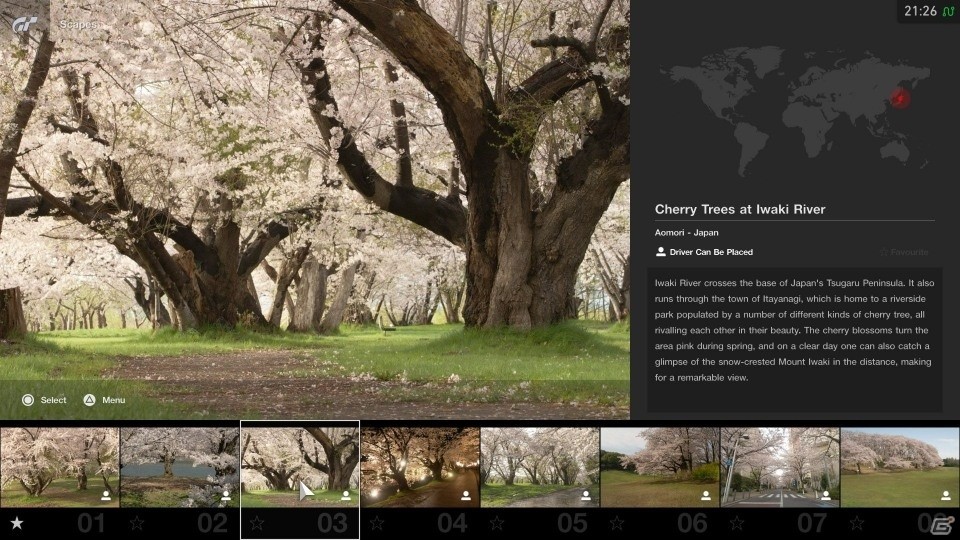Select thumbnail 02 with the lake view
The width and height of the screenshot is (960, 540).
click(180, 467)
